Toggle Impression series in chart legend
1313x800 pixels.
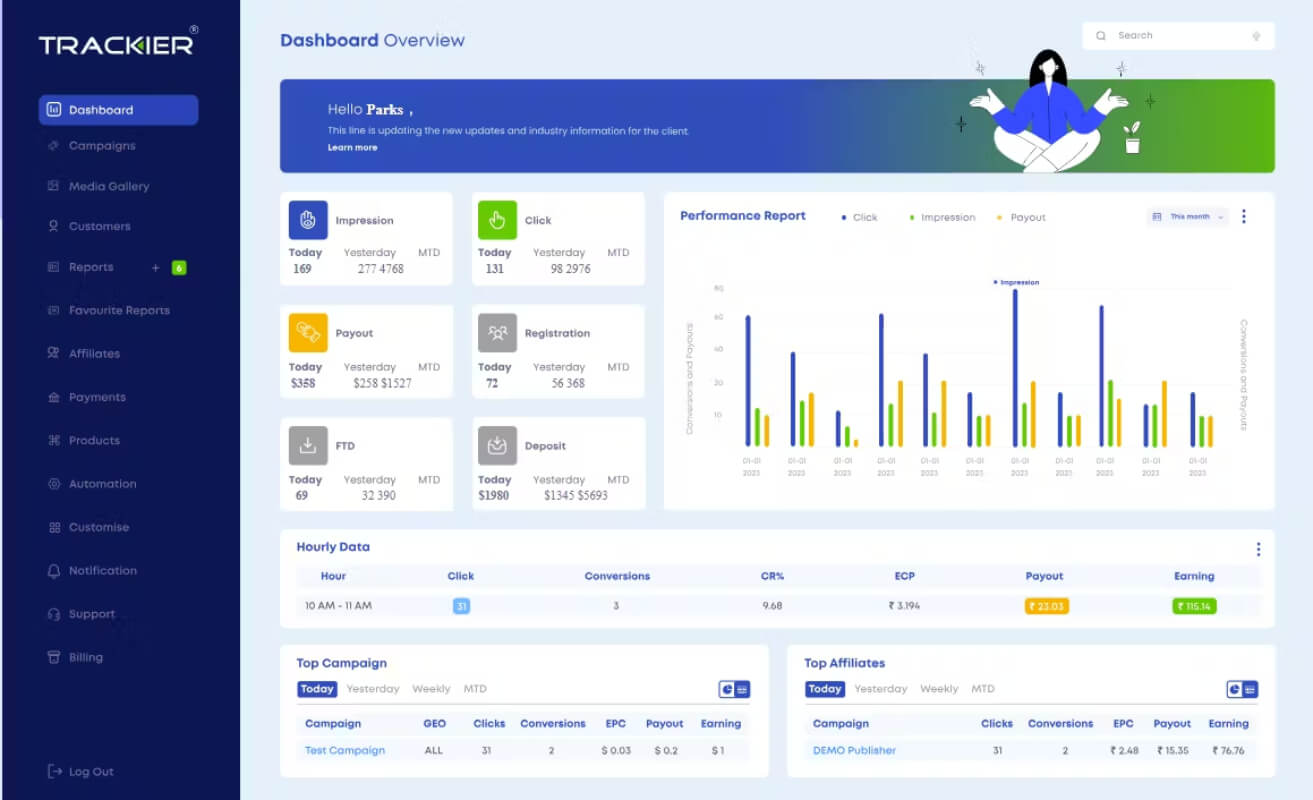[942, 217]
